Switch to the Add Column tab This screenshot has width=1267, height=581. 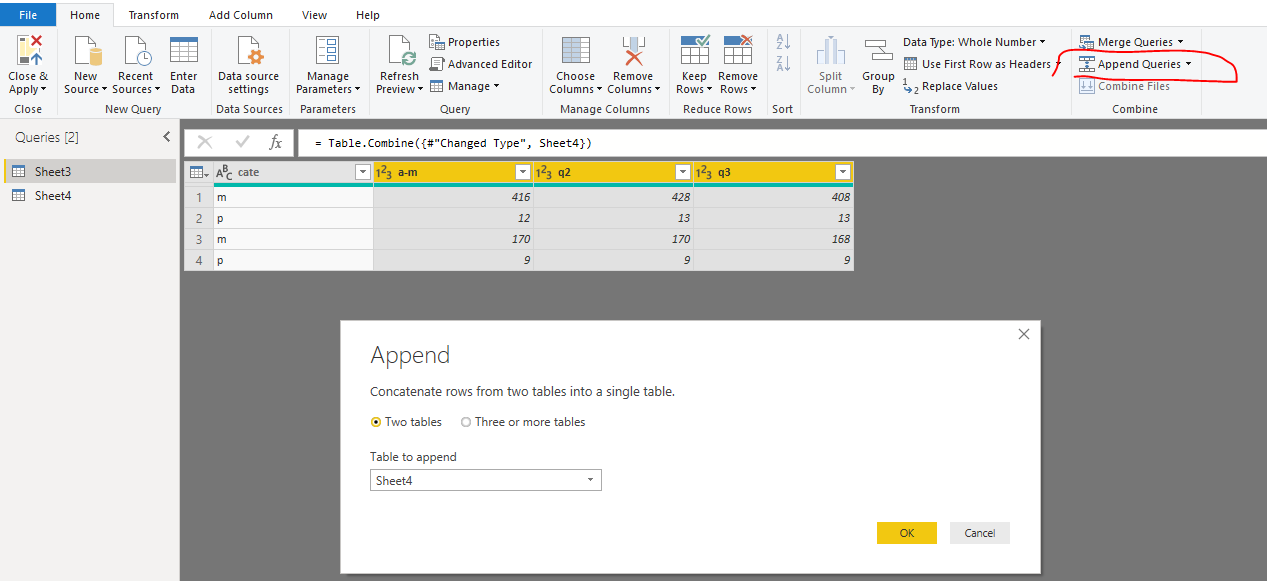point(241,15)
